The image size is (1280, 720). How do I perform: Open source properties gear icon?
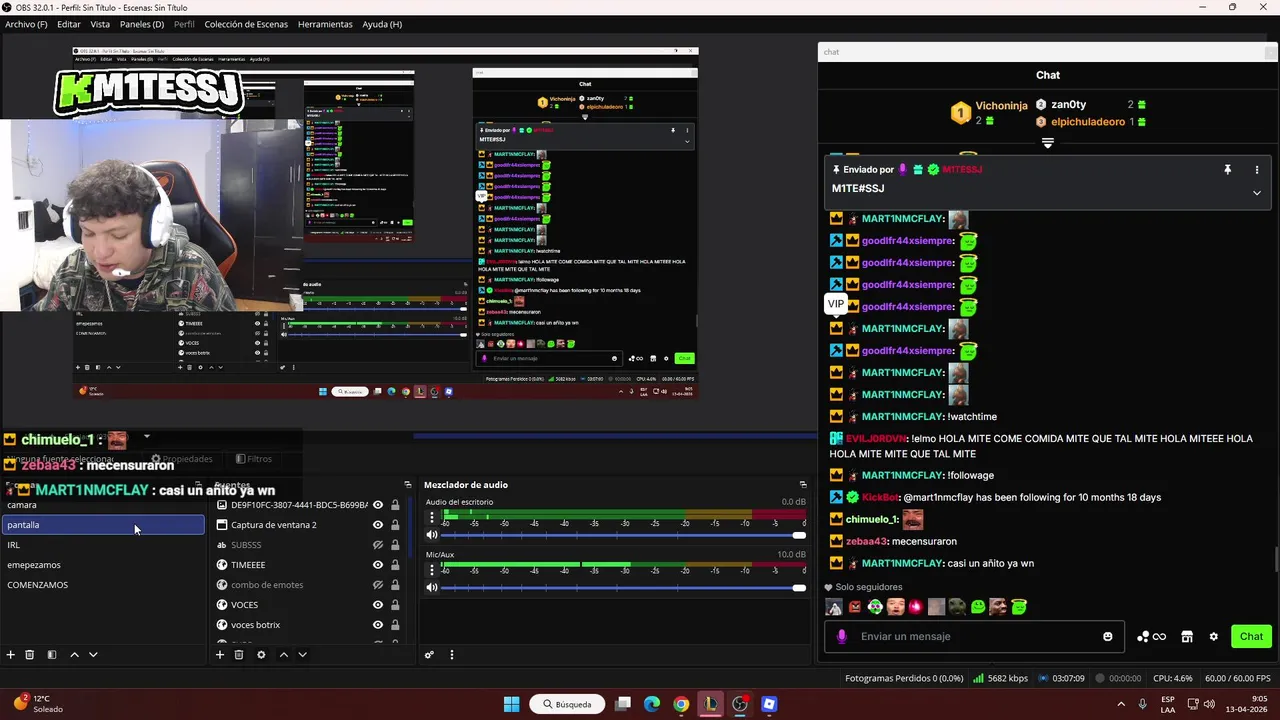pos(261,655)
